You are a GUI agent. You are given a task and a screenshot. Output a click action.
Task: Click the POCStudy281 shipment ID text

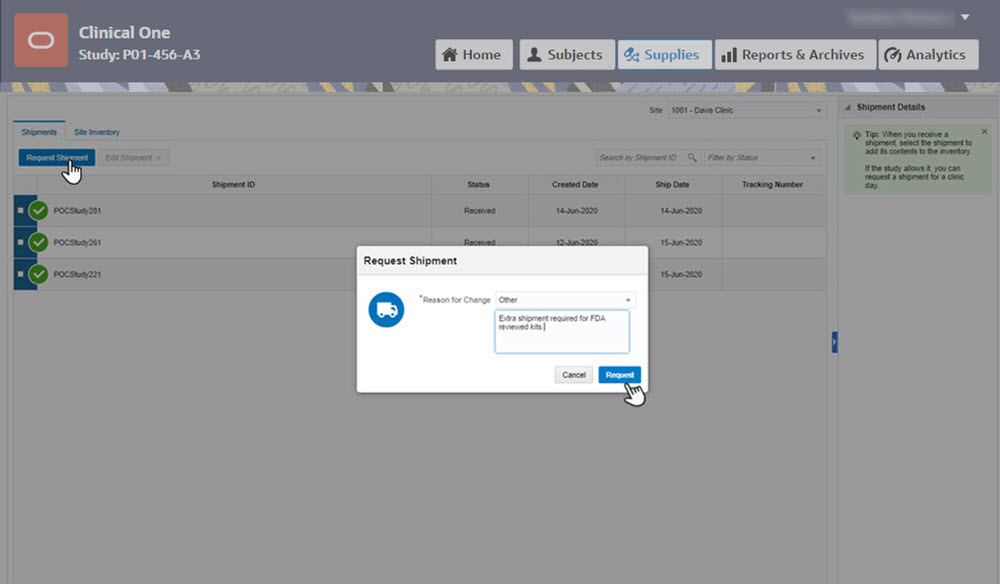77,211
